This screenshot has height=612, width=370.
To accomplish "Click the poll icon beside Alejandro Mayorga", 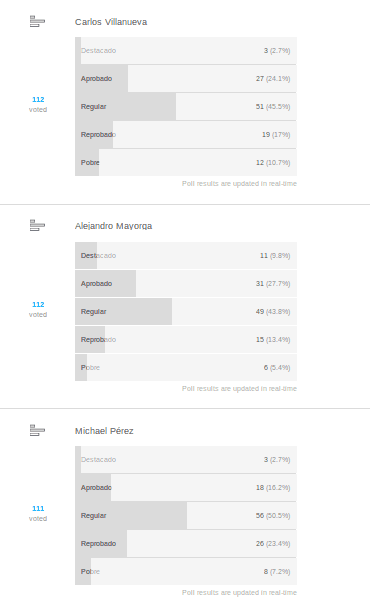I will pyautogui.click(x=37, y=225).
